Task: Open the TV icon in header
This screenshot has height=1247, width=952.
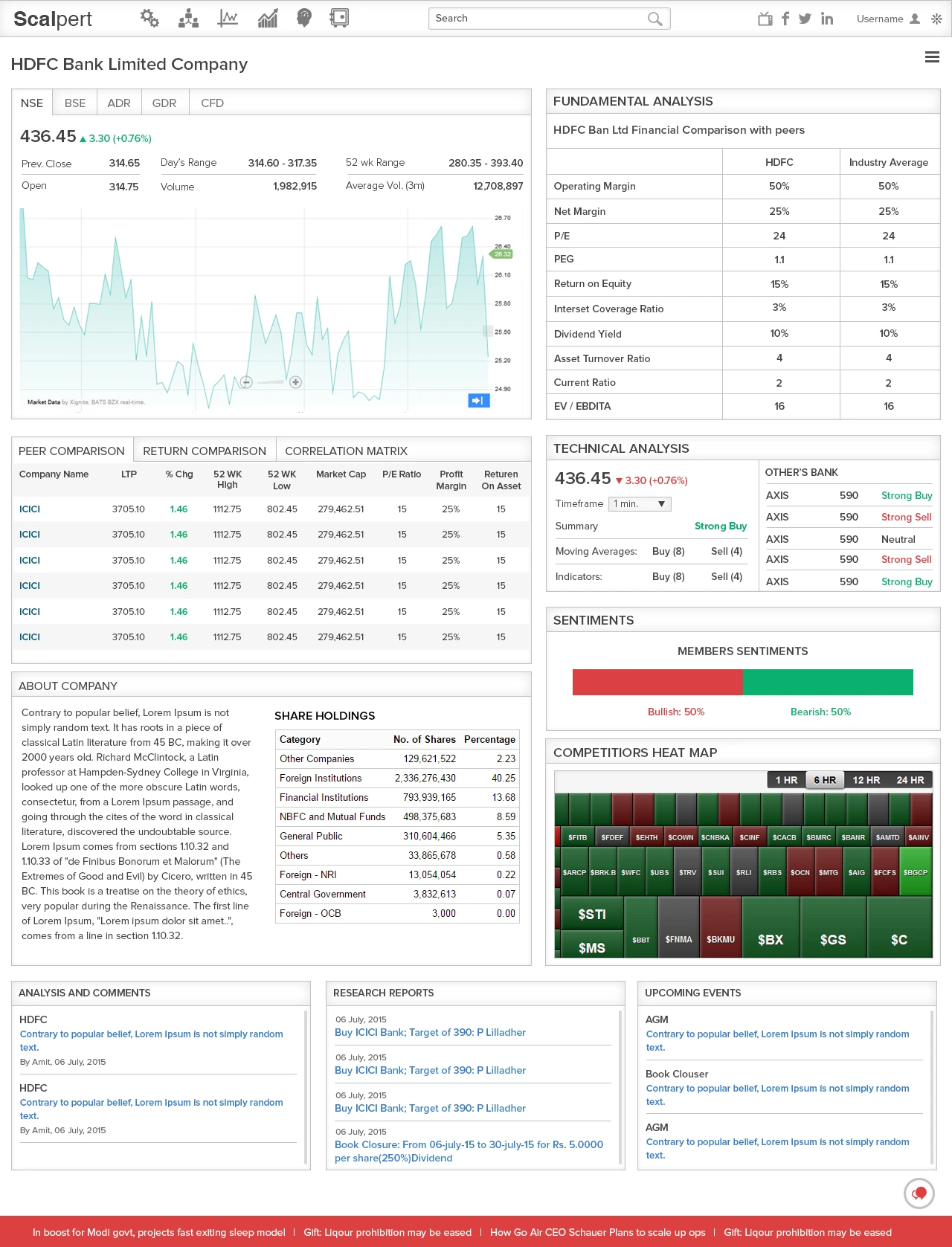Action: [765, 19]
